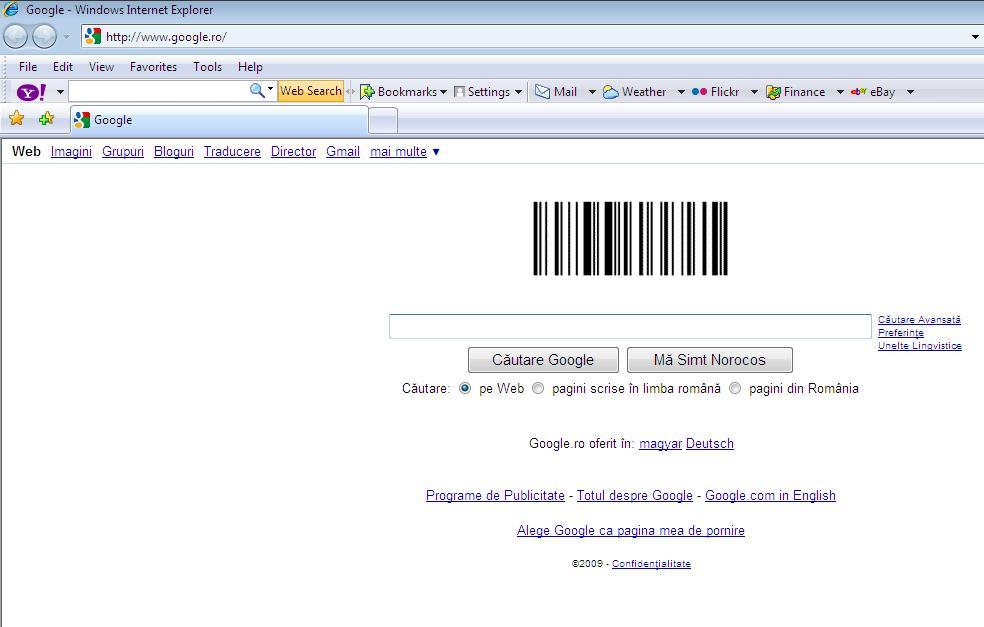Screen dimensions: 984x627
Task: Click the Add to Favorites icon
Action: click(x=46, y=118)
